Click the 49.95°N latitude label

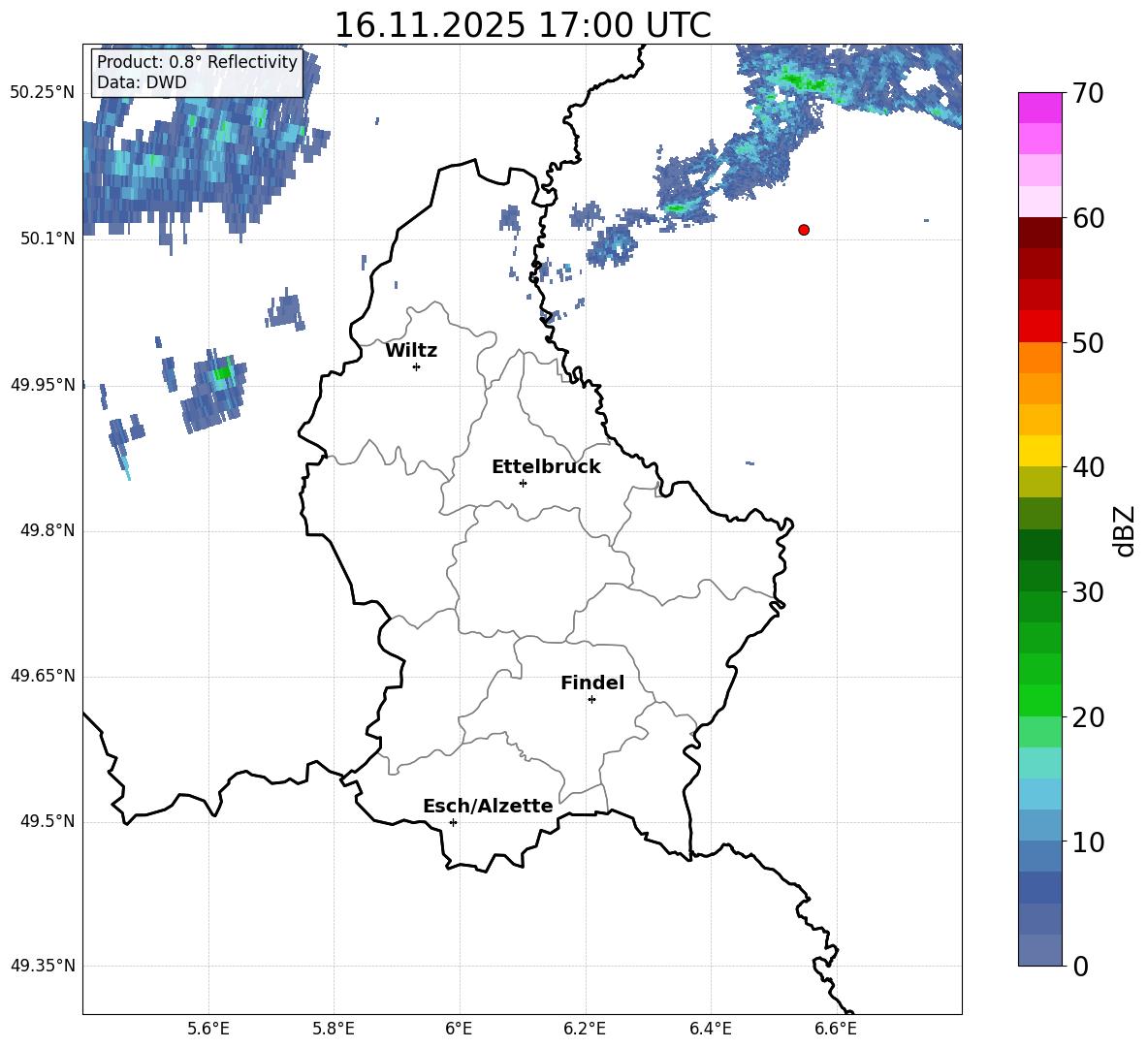[43, 385]
